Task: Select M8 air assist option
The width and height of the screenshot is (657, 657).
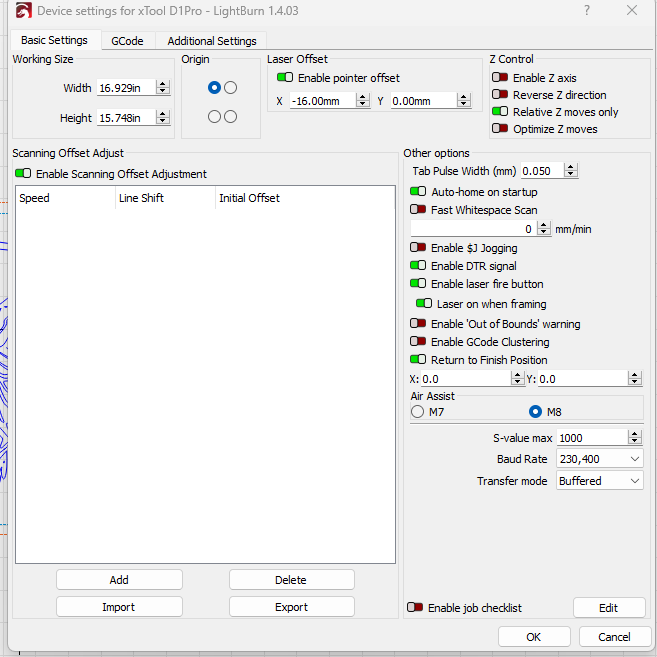Action: coord(535,412)
